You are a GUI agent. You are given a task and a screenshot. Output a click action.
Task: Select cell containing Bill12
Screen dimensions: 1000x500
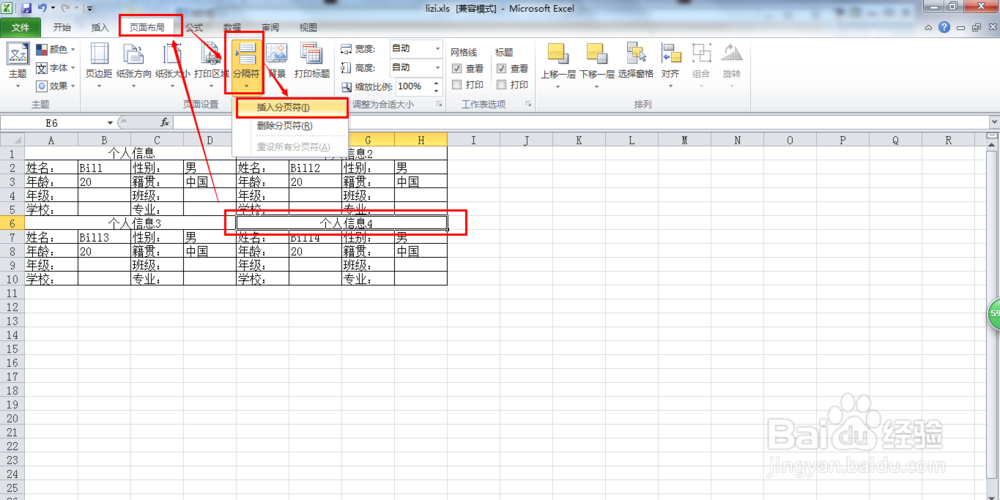(315, 168)
